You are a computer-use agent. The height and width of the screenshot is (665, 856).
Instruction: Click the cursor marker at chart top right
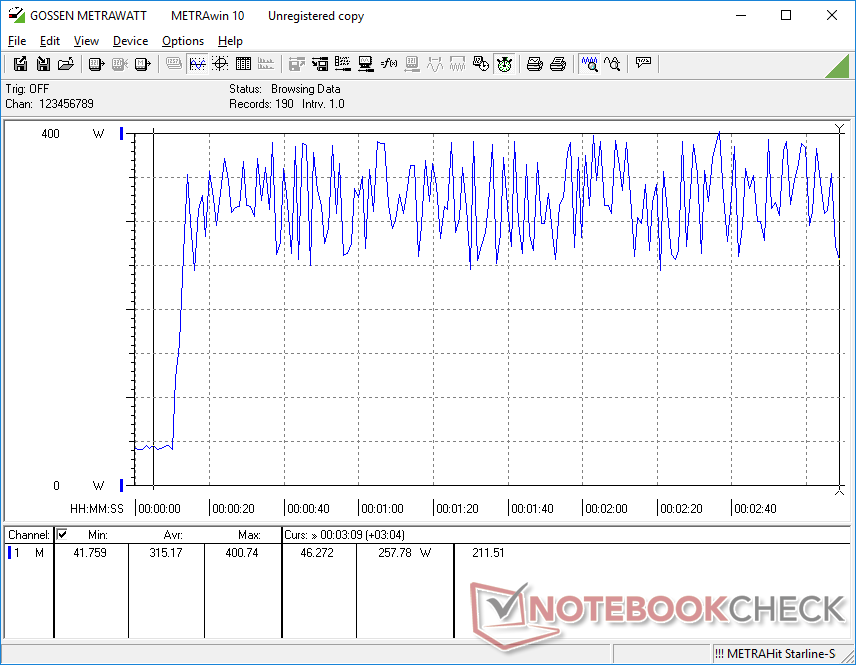click(x=839, y=128)
